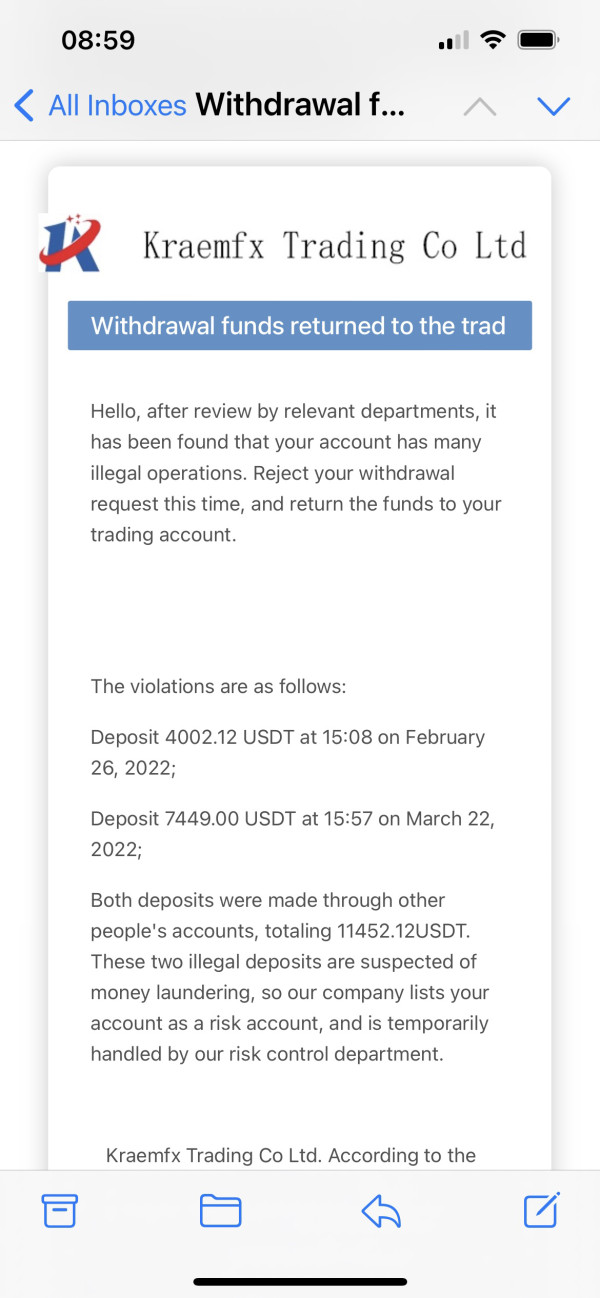Go to the next message with down arrow

(553, 106)
